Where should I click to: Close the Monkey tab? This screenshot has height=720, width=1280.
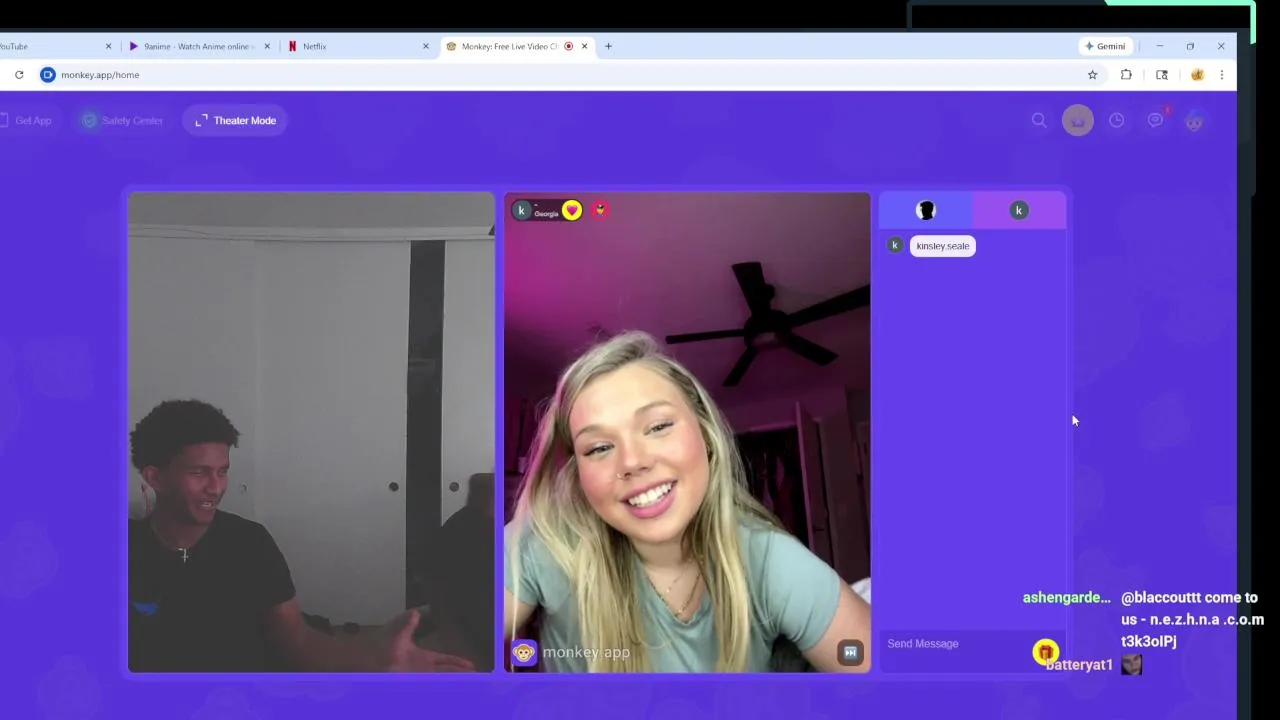[x=585, y=46]
